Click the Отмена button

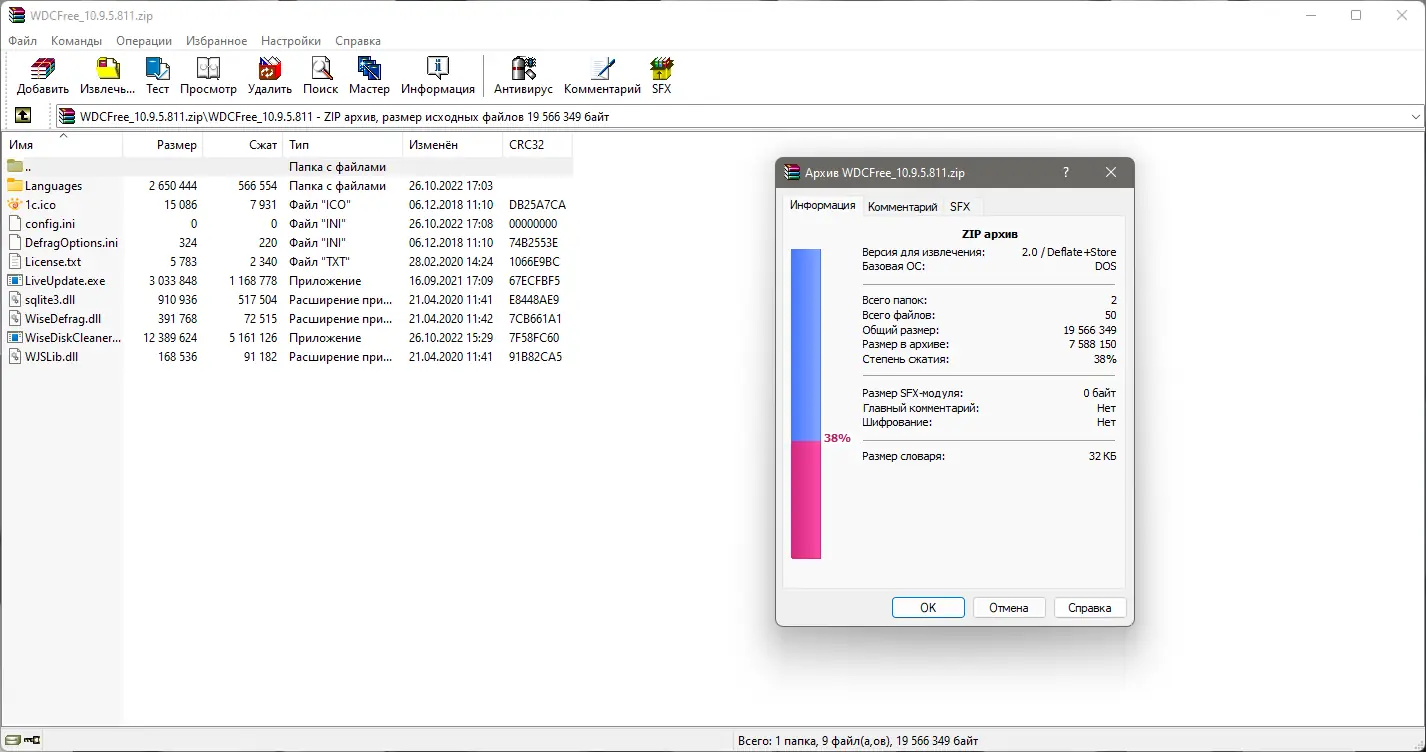(x=1008, y=607)
